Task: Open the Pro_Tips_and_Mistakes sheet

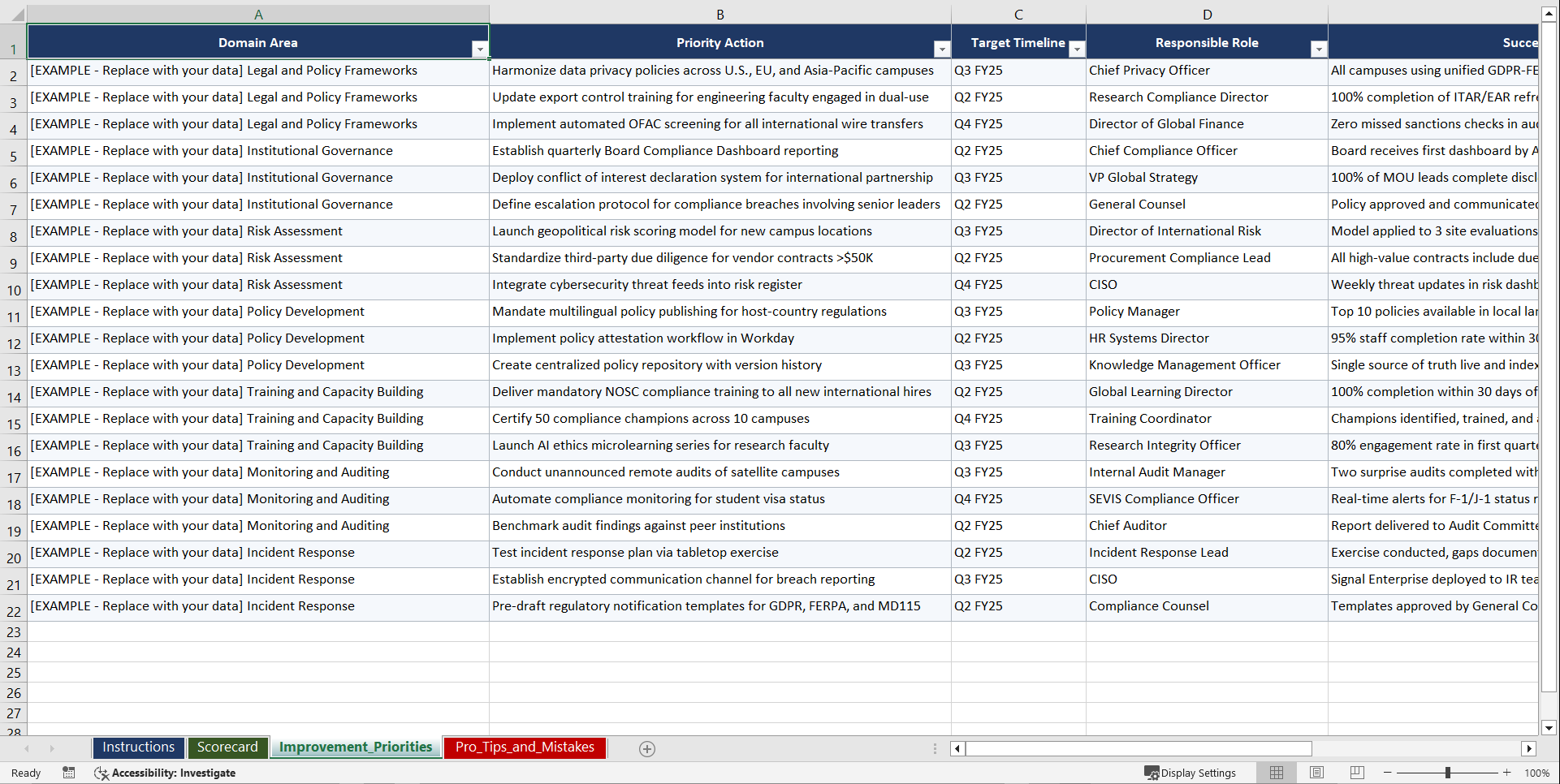Action: [x=524, y=747]
